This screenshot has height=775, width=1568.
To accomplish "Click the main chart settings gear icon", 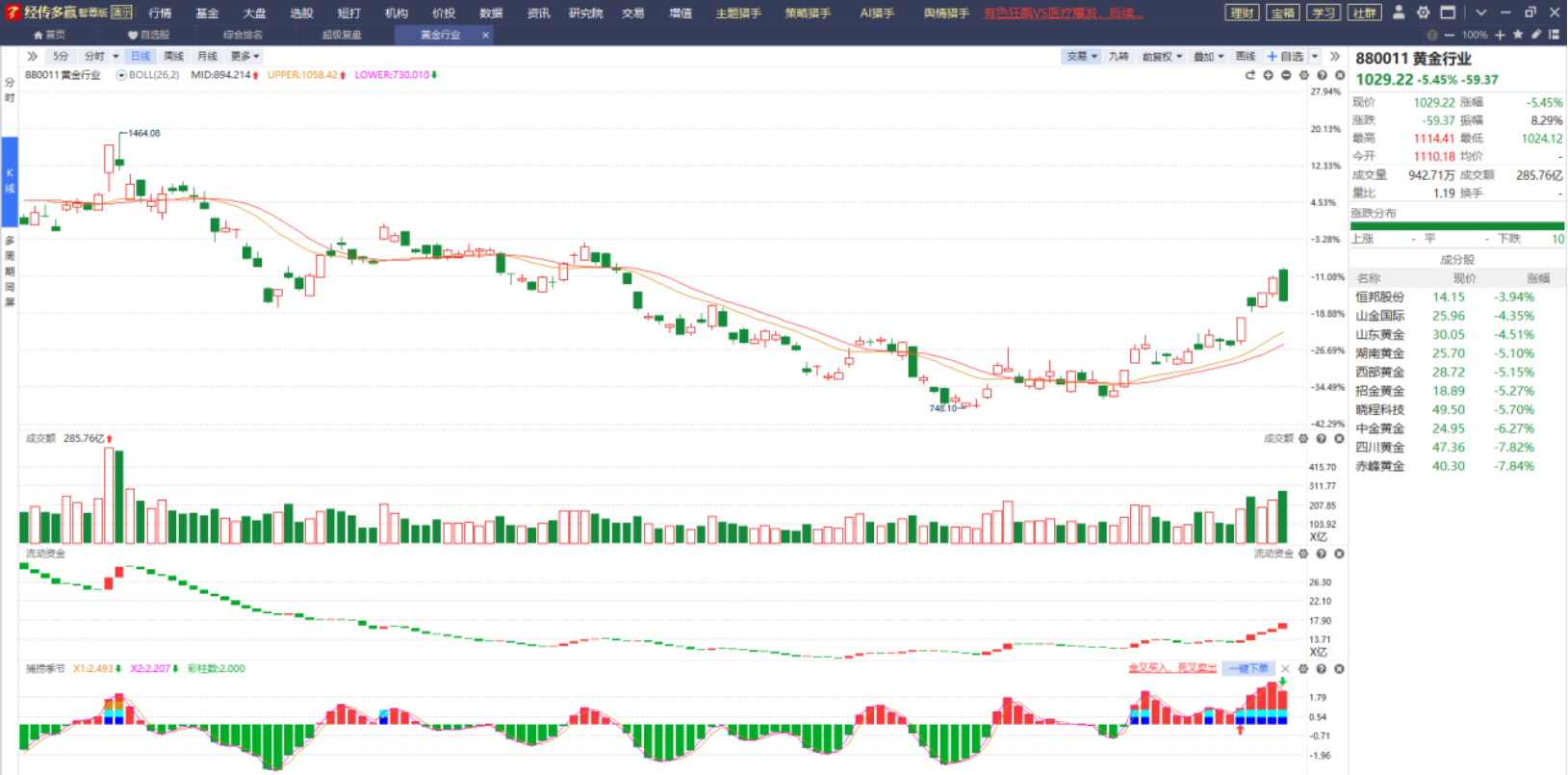I will 1304,75.
